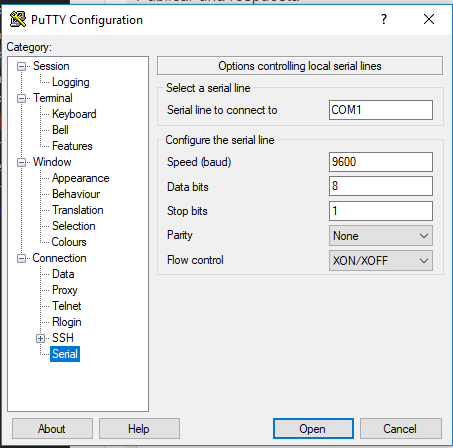Click the Open button
Viewport: 453px width, 448px height.
[313, 429]
